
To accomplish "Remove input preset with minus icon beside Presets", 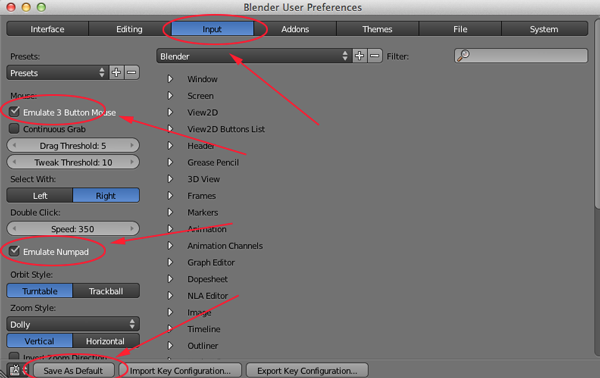I will [132, 72].
